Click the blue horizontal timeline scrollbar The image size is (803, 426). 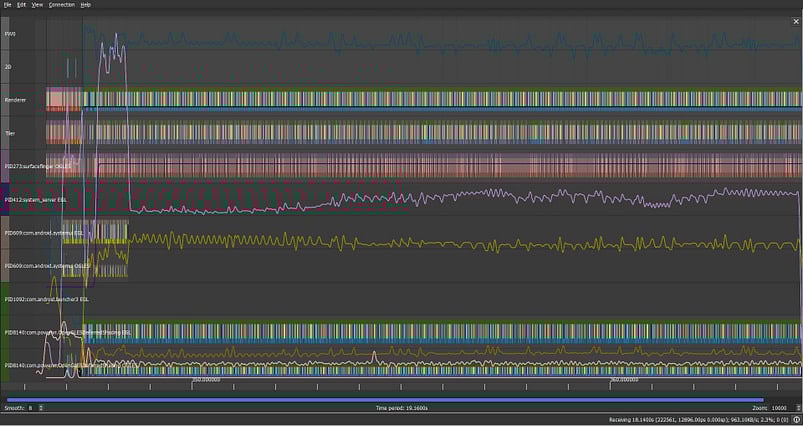pyautogui.click(x=385, y=400)
